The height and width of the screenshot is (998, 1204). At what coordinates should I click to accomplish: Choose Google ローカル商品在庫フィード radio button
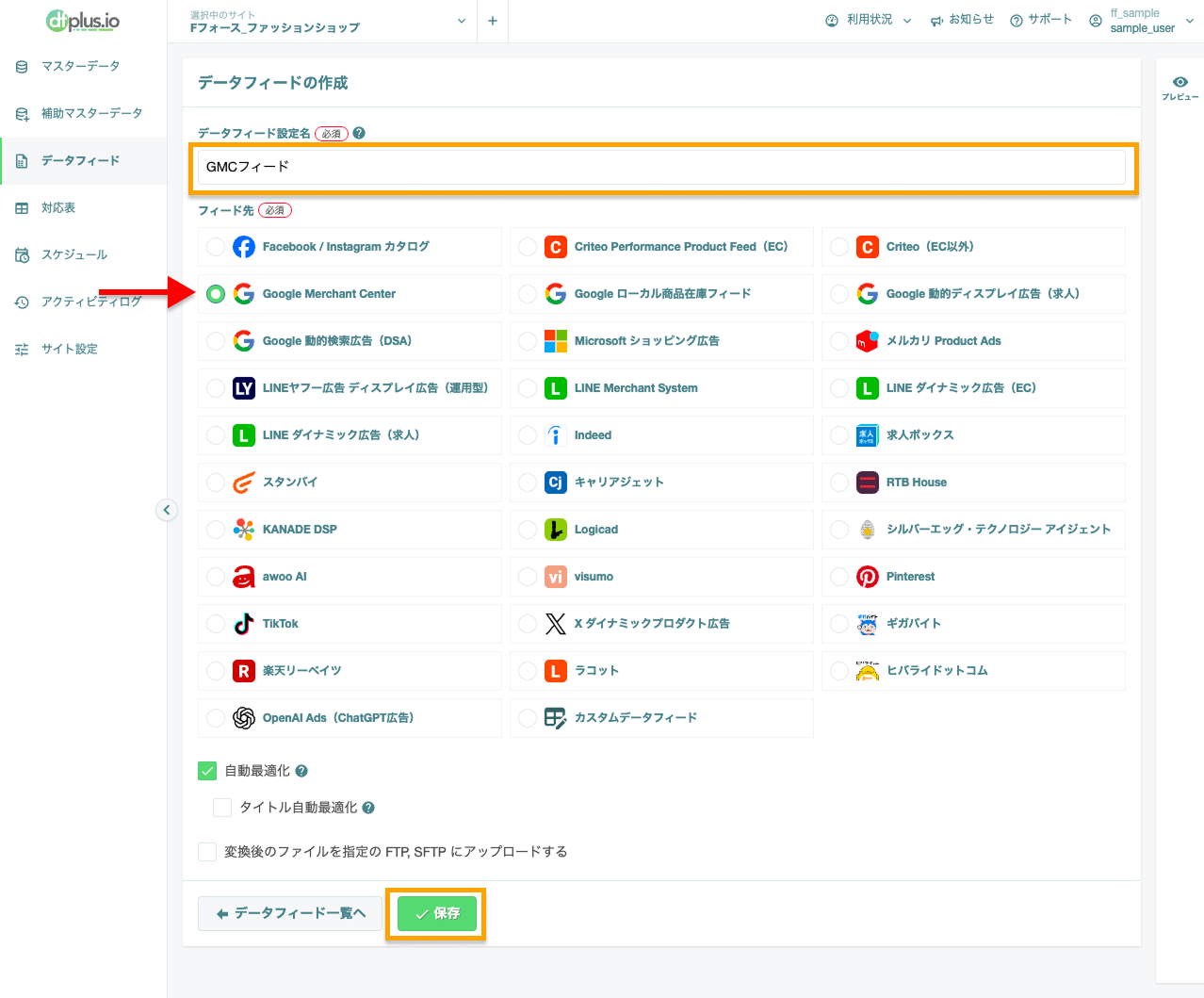528,294
